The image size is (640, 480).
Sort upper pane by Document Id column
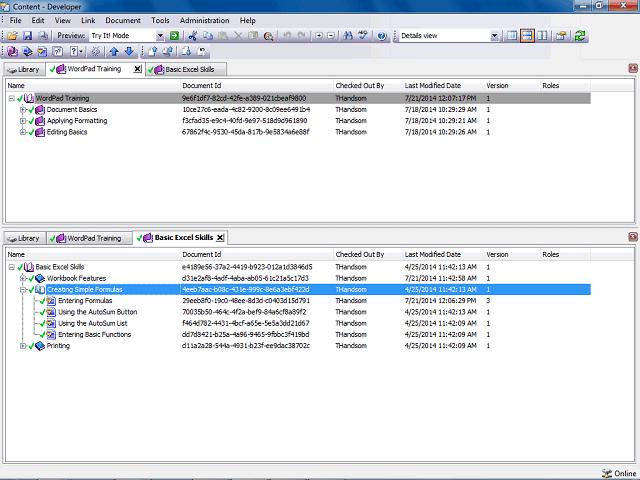(257, 86)
